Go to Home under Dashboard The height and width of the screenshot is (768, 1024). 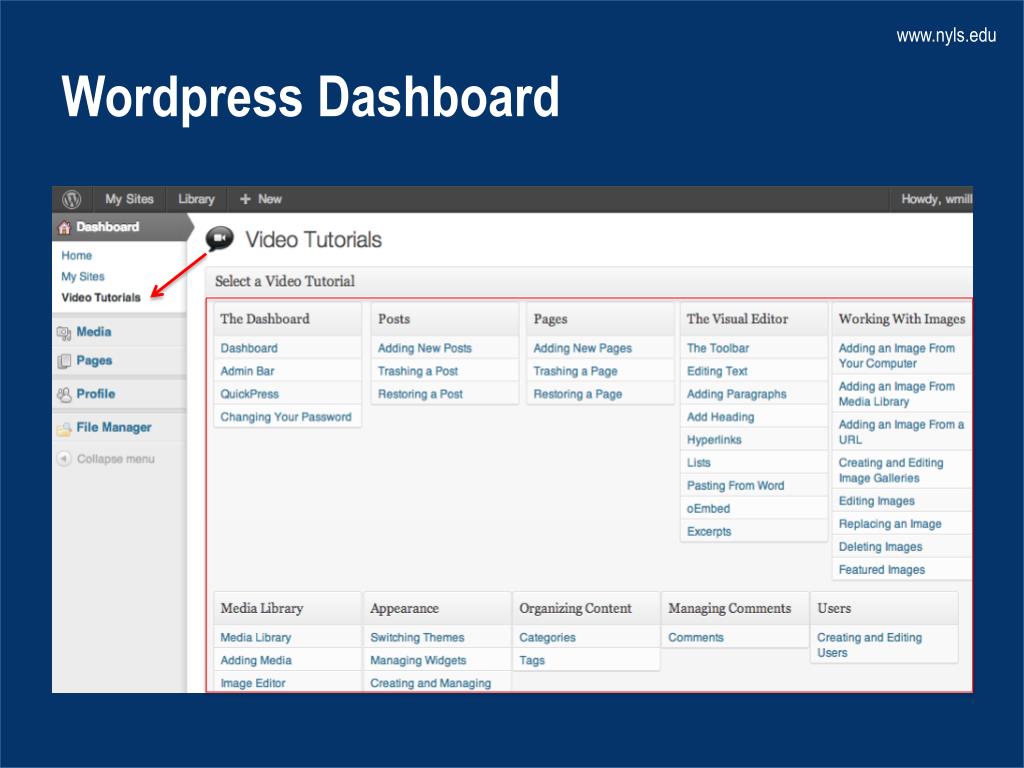pos(76,255)
